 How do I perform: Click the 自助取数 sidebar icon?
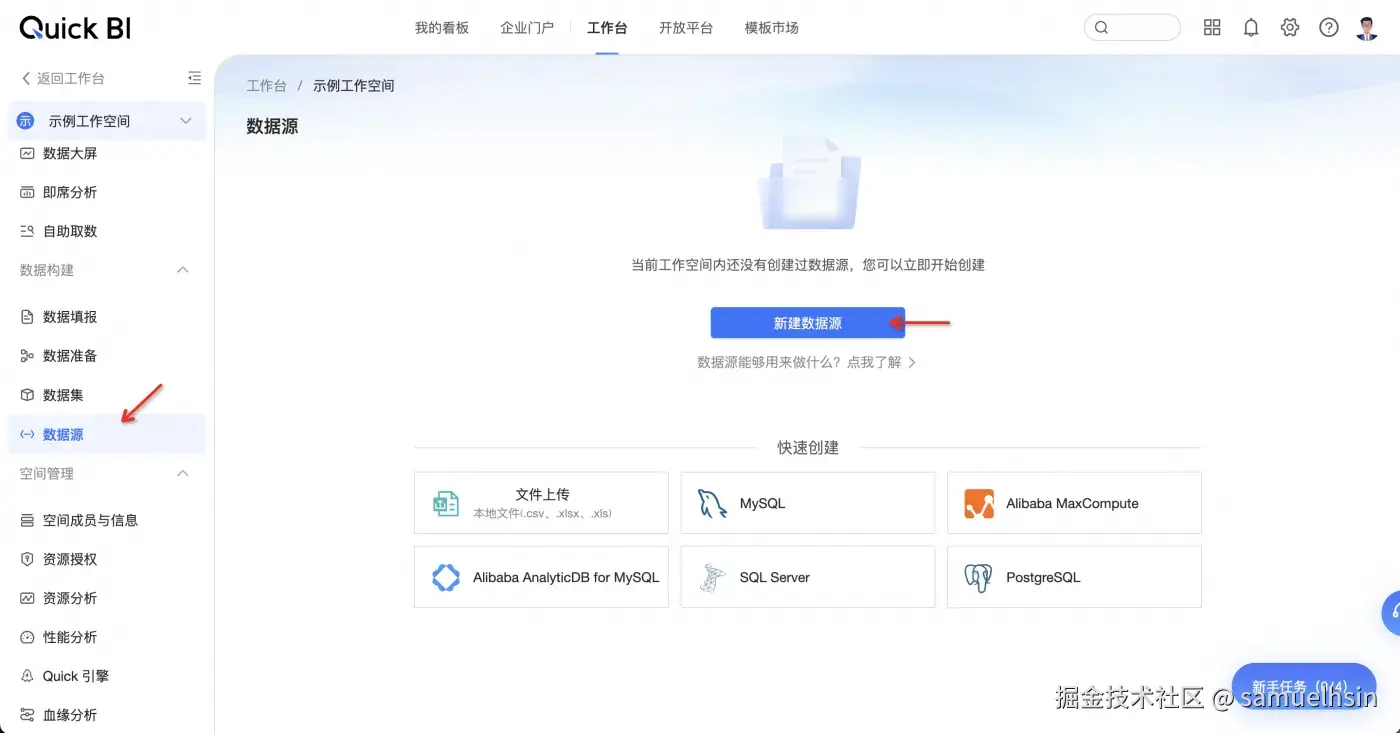[x=27, y=231]
